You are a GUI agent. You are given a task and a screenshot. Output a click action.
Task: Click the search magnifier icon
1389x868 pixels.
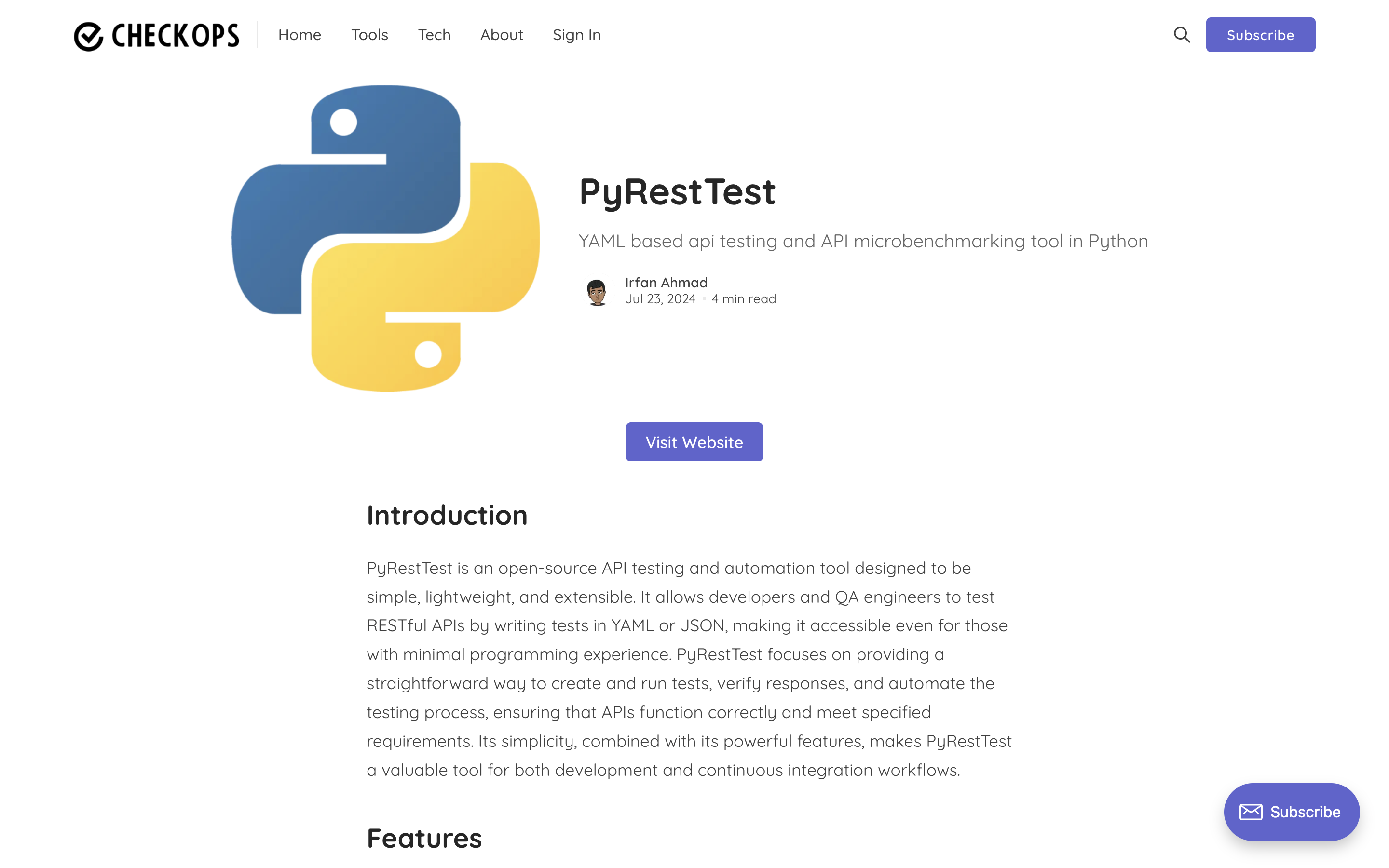(1182, 34)
